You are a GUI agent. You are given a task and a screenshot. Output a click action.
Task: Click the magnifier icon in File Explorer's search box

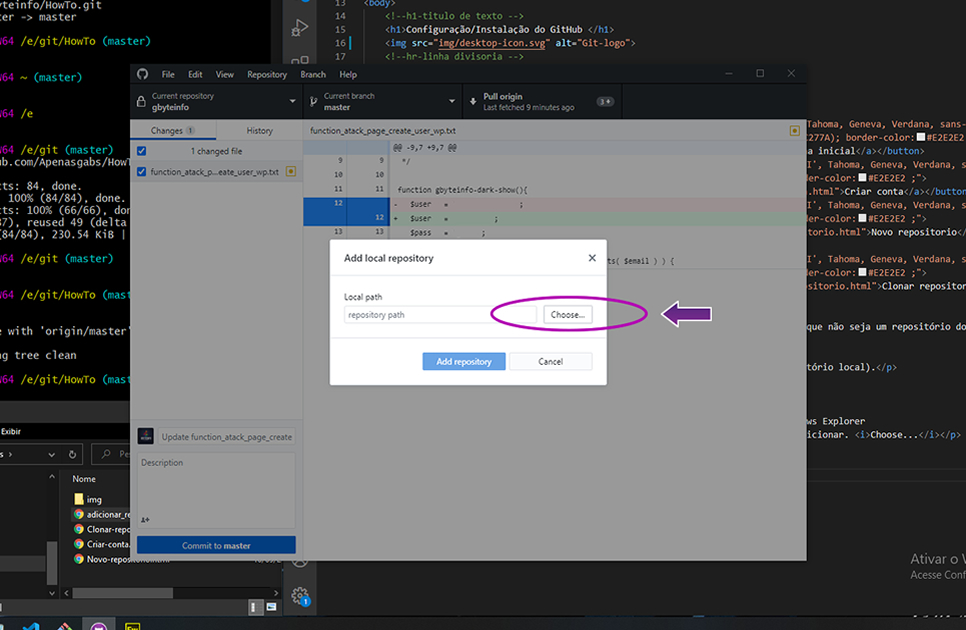tap(107, 454)
